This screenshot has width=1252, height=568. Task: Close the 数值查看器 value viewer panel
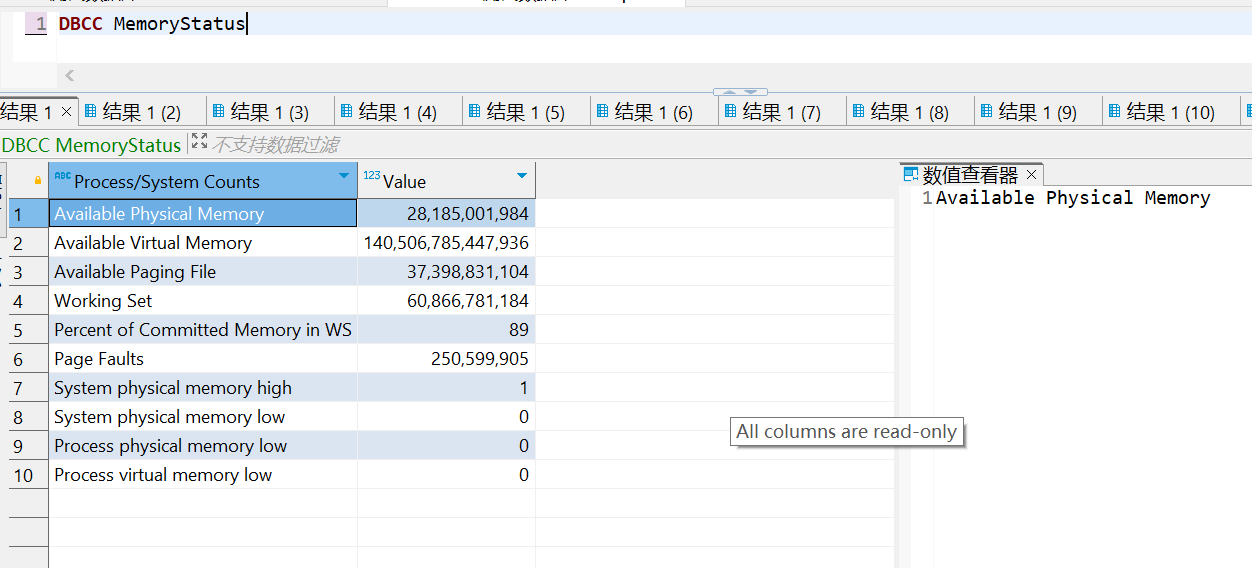coord(1032,175)
